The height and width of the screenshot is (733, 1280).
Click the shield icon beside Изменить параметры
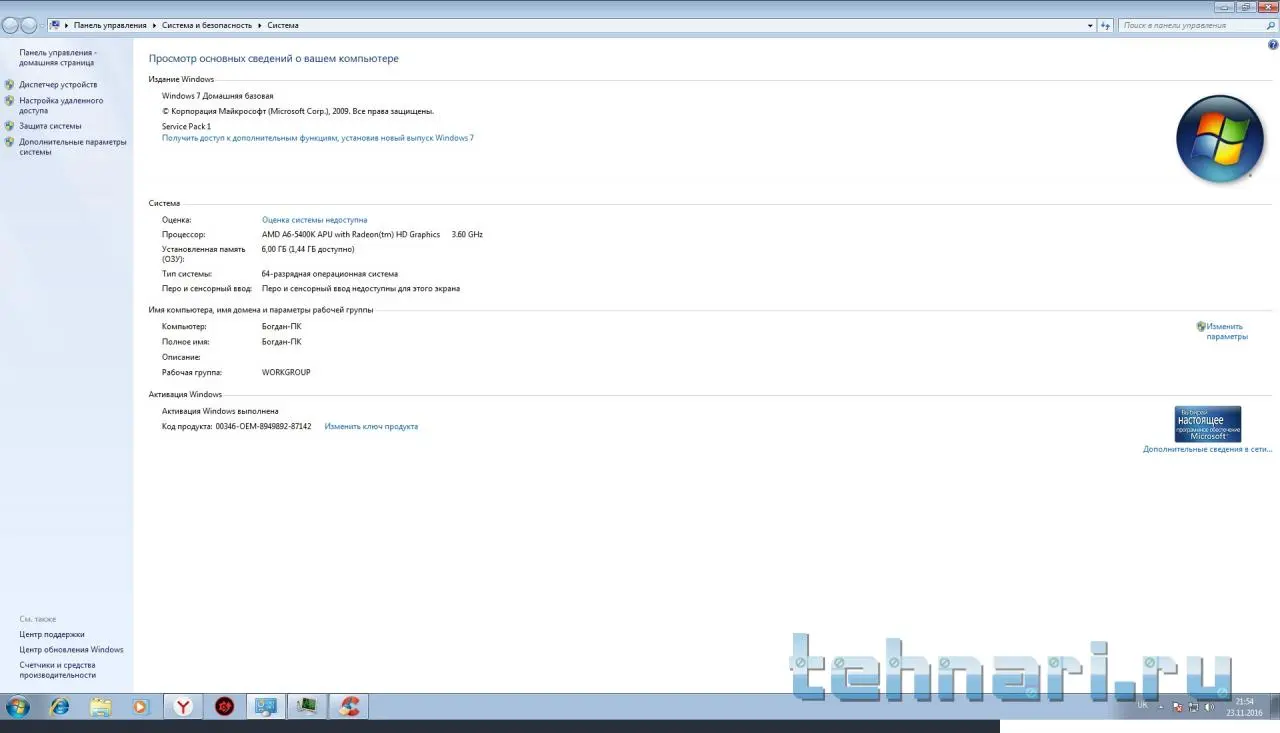click(1201, 326)
